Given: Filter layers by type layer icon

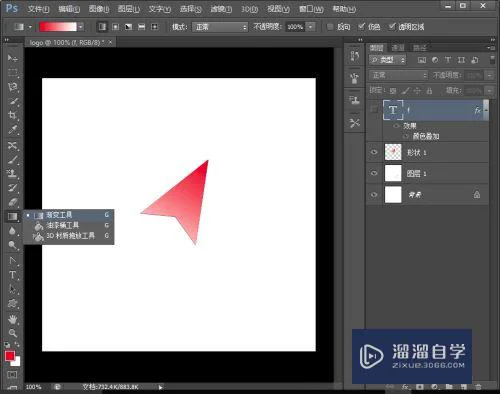Looking at the screenshot, I should (448, 60).
